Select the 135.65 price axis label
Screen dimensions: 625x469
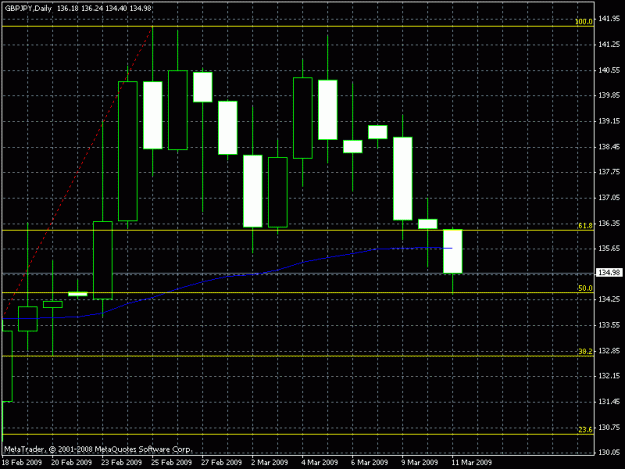(x=609, y=248)
